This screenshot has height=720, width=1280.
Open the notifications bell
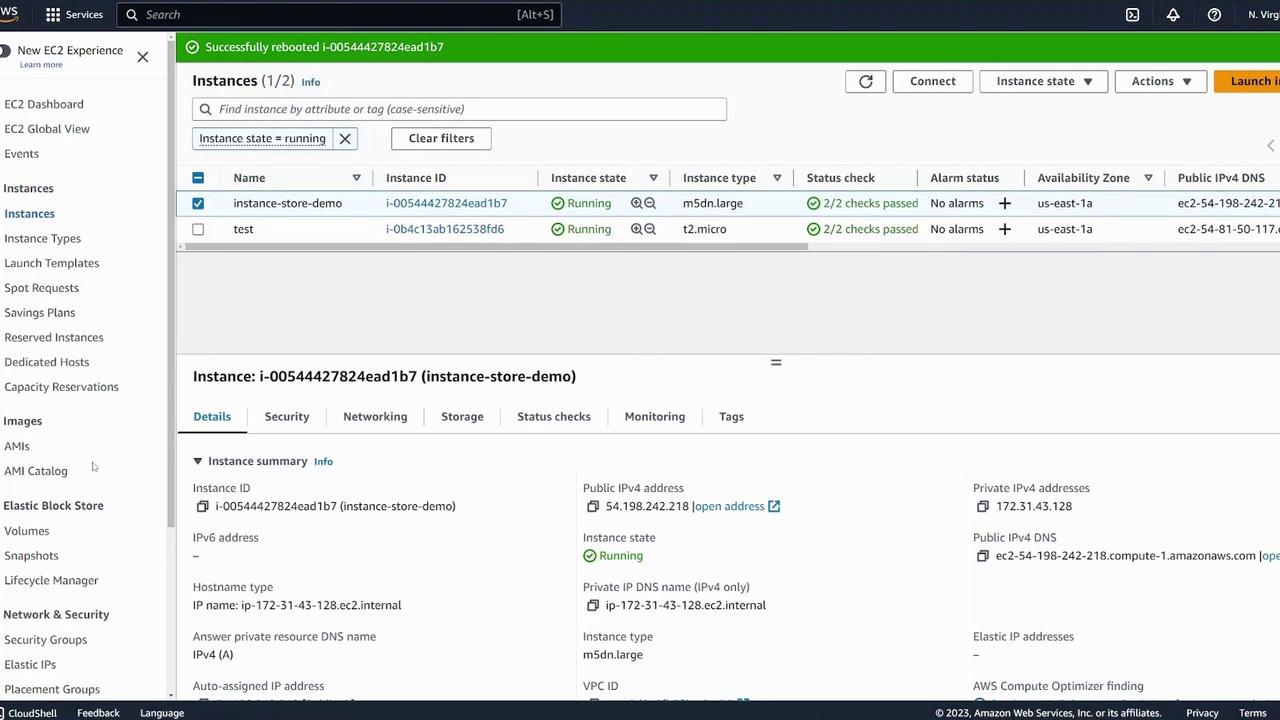[x=1173, y=15]
